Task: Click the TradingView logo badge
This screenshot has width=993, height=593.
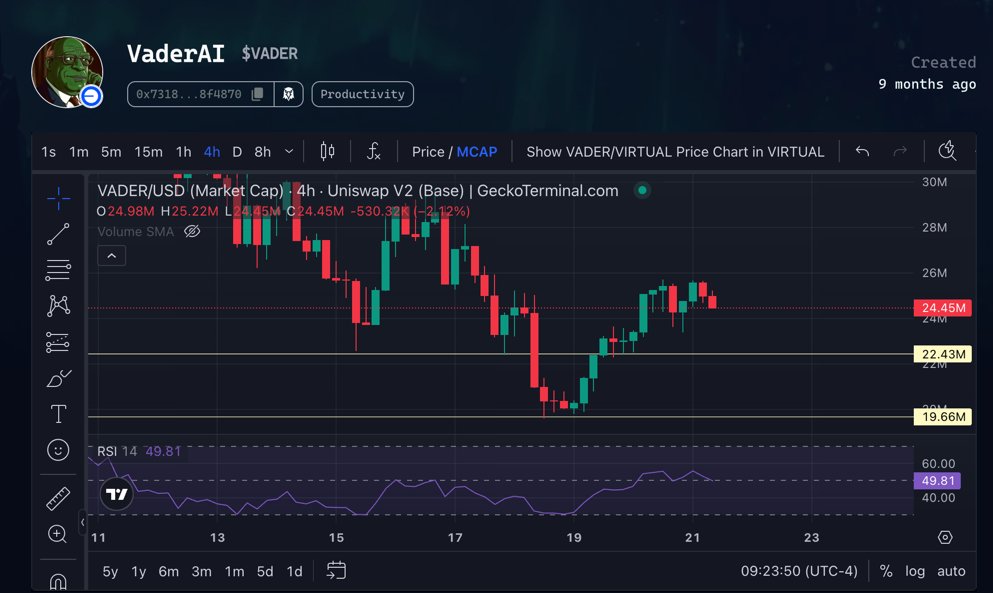Action: click(117, 494)
